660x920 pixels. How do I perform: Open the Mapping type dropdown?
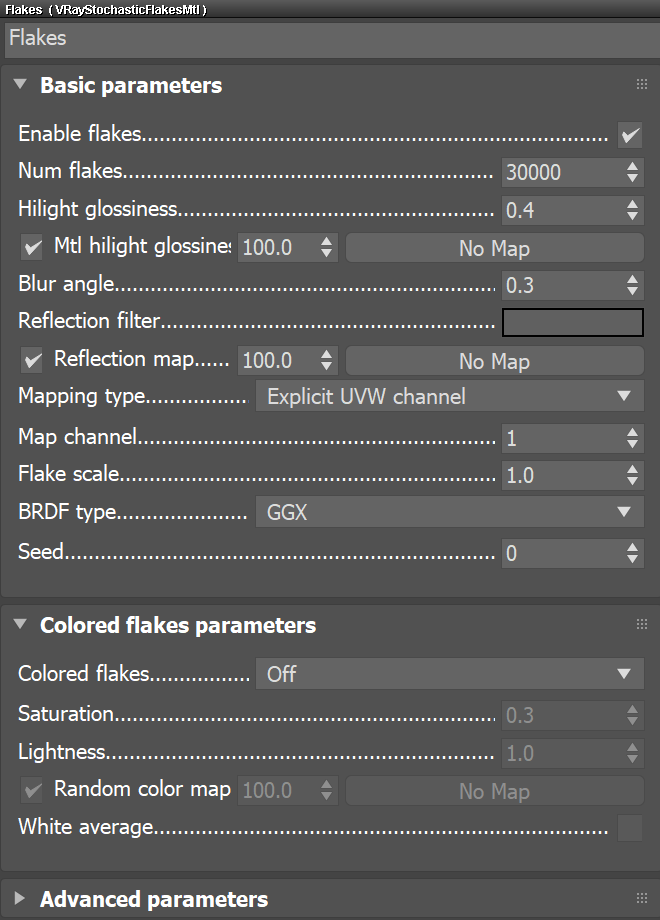point(449,396)
